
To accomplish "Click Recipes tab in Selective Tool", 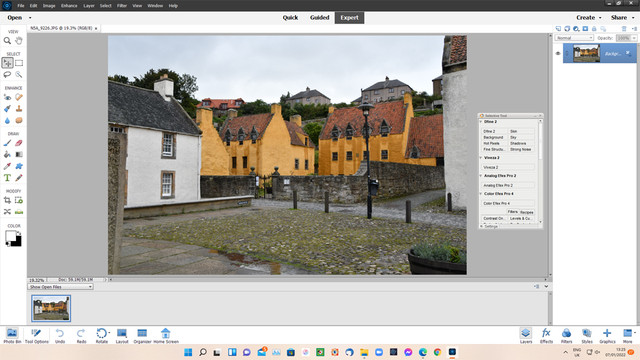I will (527, 212).
